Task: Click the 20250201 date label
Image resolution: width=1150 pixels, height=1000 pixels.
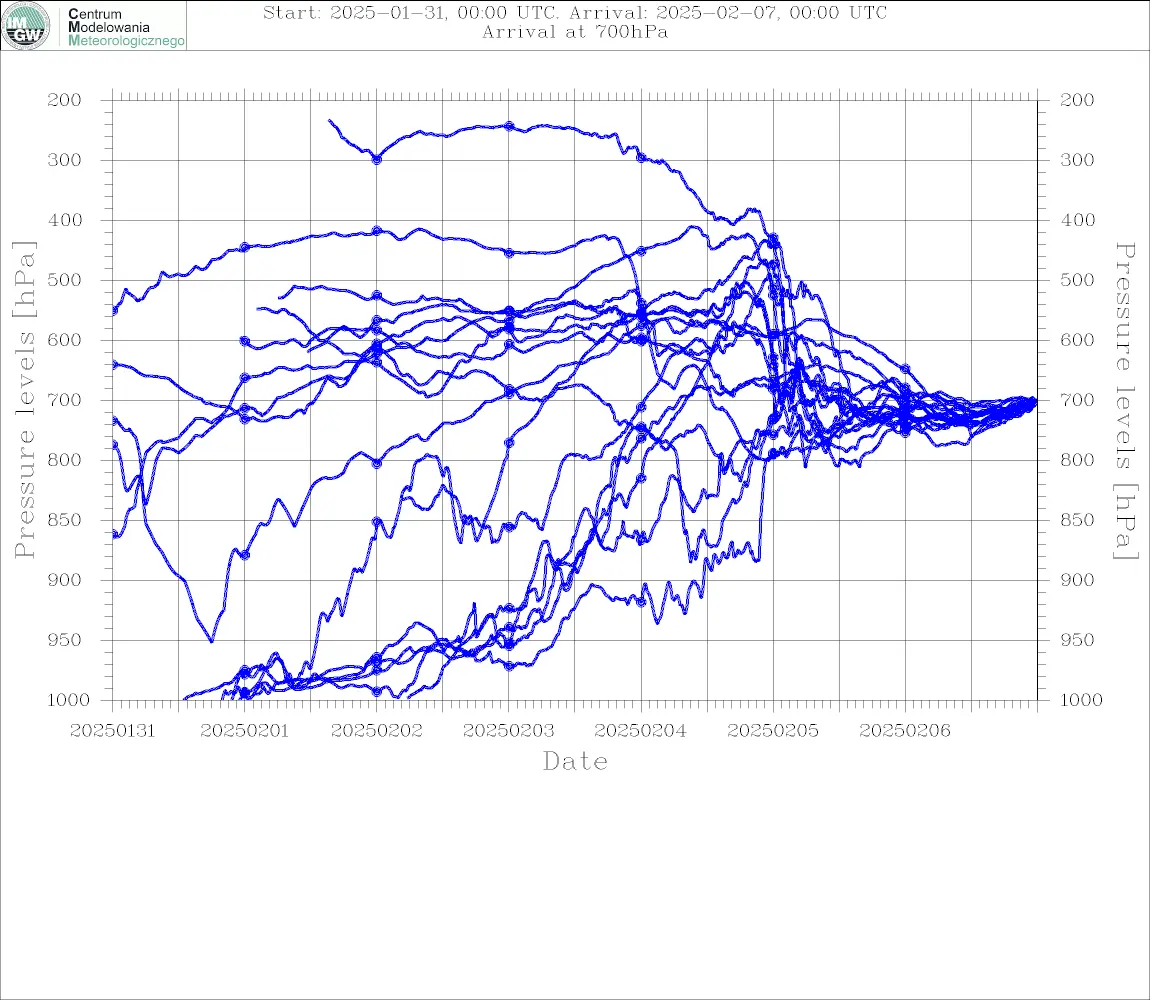Action: pos(245,731)
